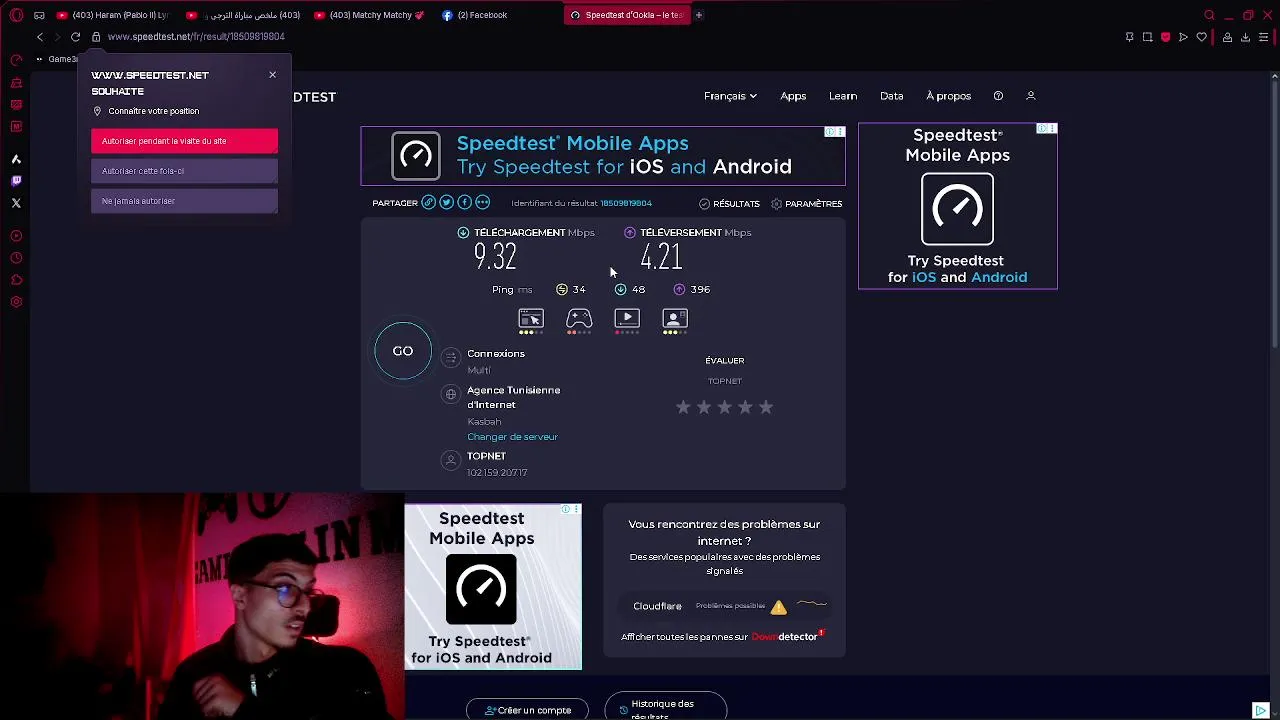Open Twitch panel in the sidebar

tap(16, 181)
